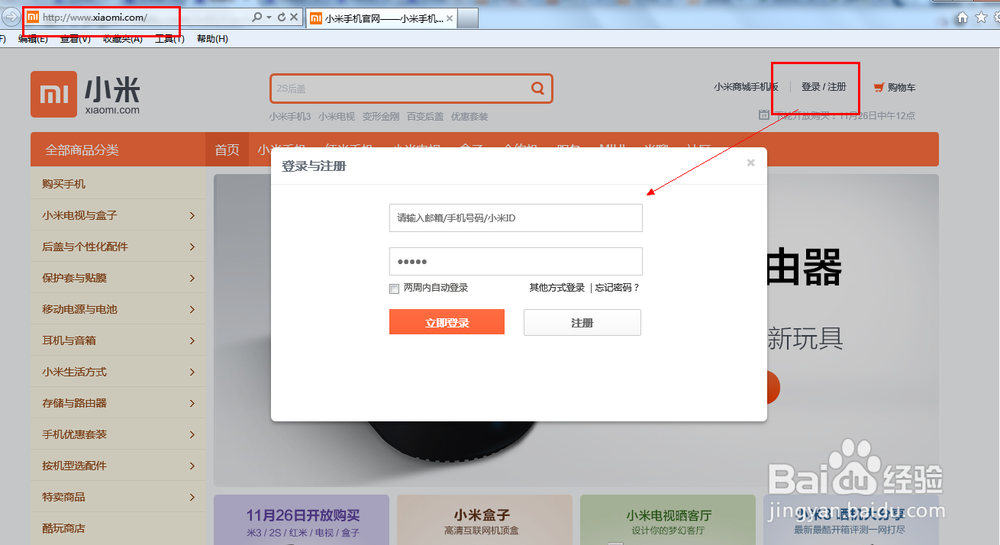This screenshot has width=1000, height=545.
Task: Select the 小米手机官网 browser tab
Action: click(x=381, y=18)
